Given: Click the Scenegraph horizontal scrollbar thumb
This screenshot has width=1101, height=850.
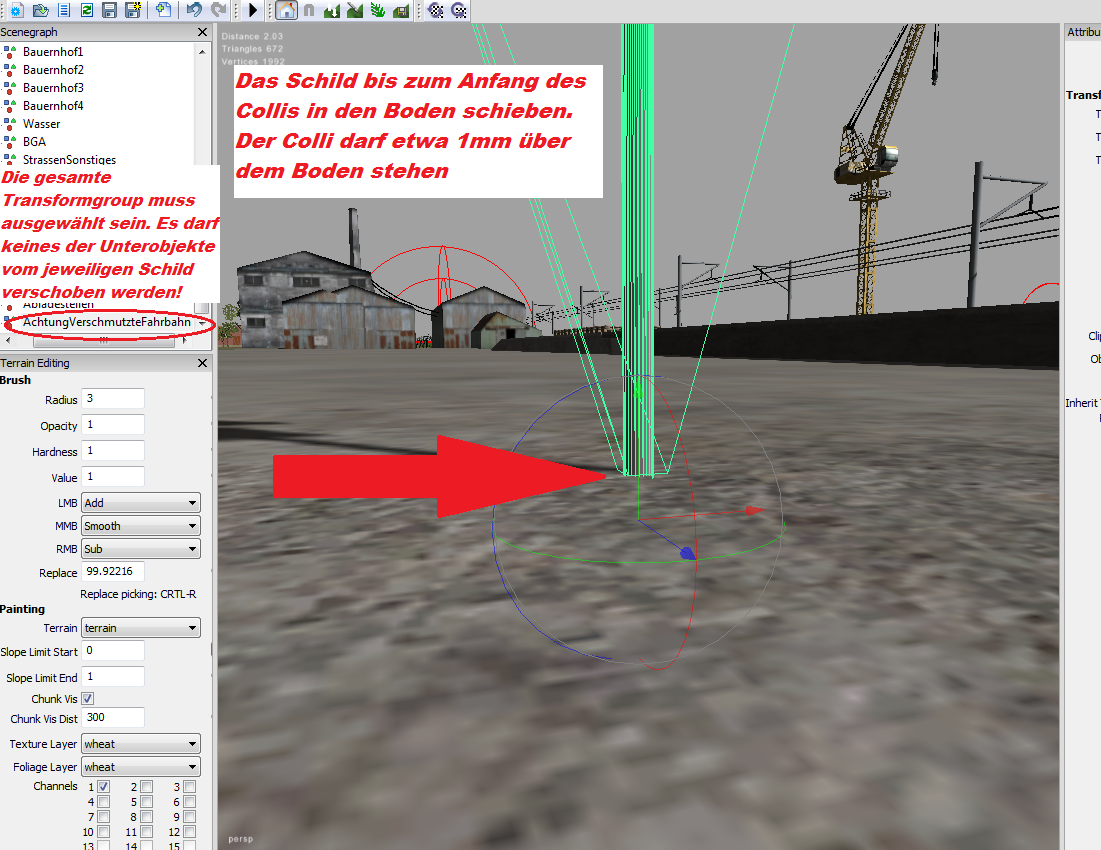Looking at the screenshot, I should (x=103, y=340).
